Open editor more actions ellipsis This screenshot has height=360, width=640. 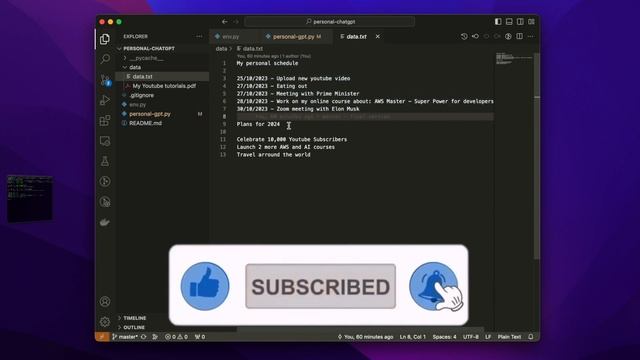coord(531,36)
